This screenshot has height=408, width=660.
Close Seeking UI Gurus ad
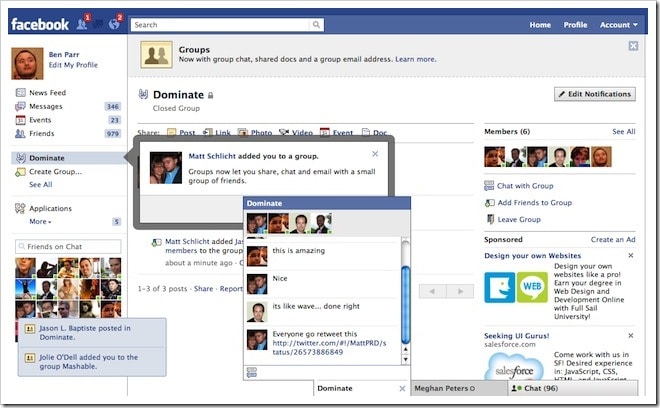pos(631,336)
